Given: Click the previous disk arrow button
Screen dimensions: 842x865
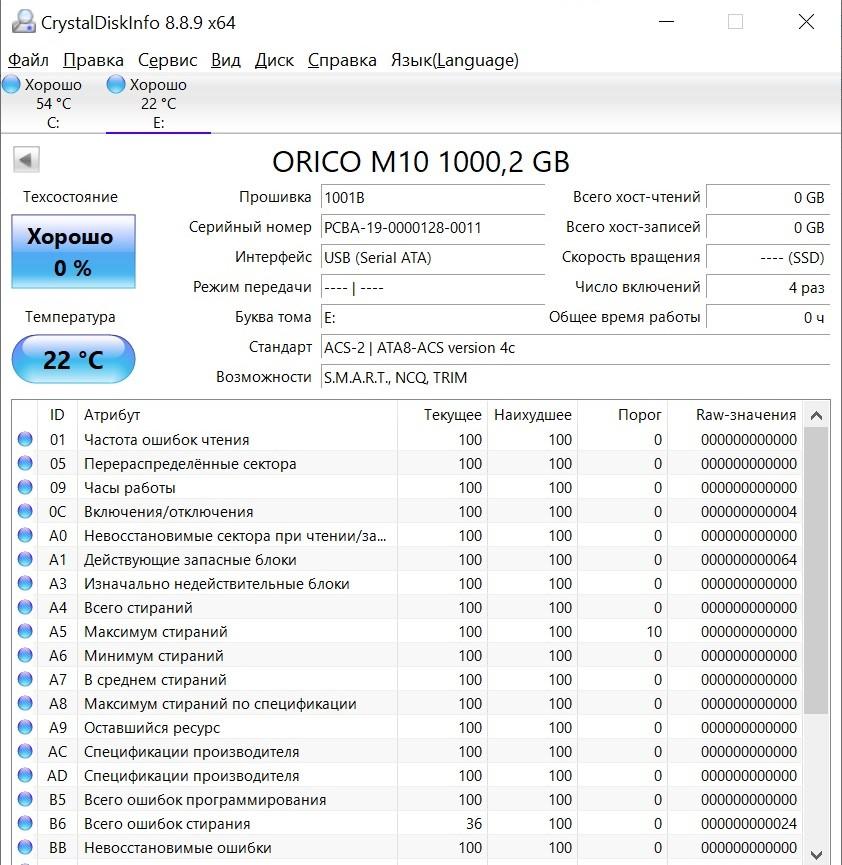Looking at the screenshot, I should point(26,160).
